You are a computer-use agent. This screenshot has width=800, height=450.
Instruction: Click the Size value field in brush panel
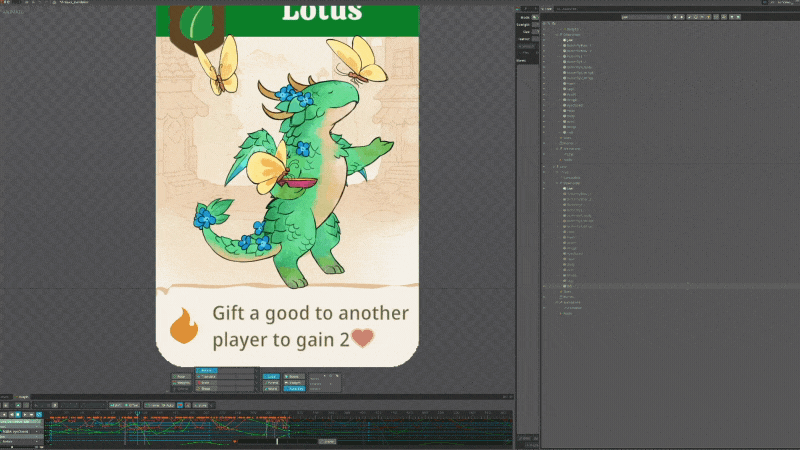[536, 32]
